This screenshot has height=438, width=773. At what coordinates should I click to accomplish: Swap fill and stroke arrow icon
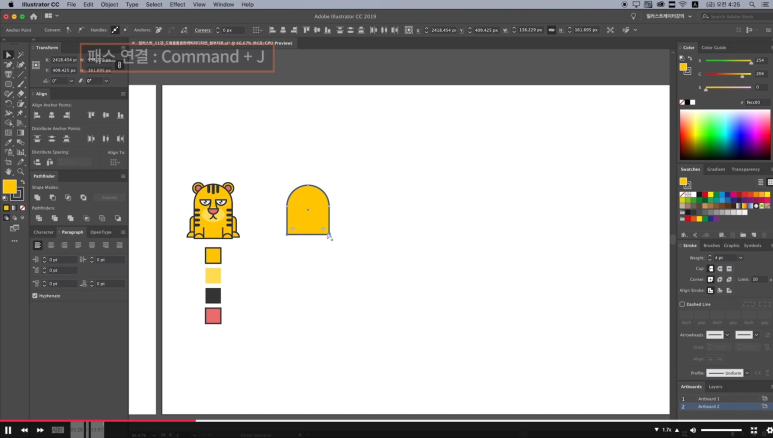click(22, 182)
